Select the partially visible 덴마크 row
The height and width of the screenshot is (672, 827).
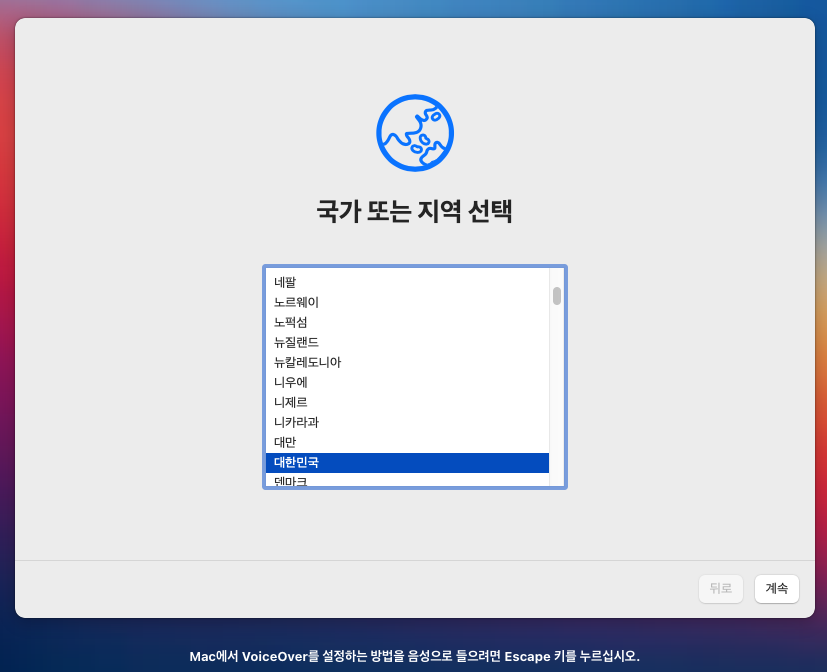click(x=407, y=480)
